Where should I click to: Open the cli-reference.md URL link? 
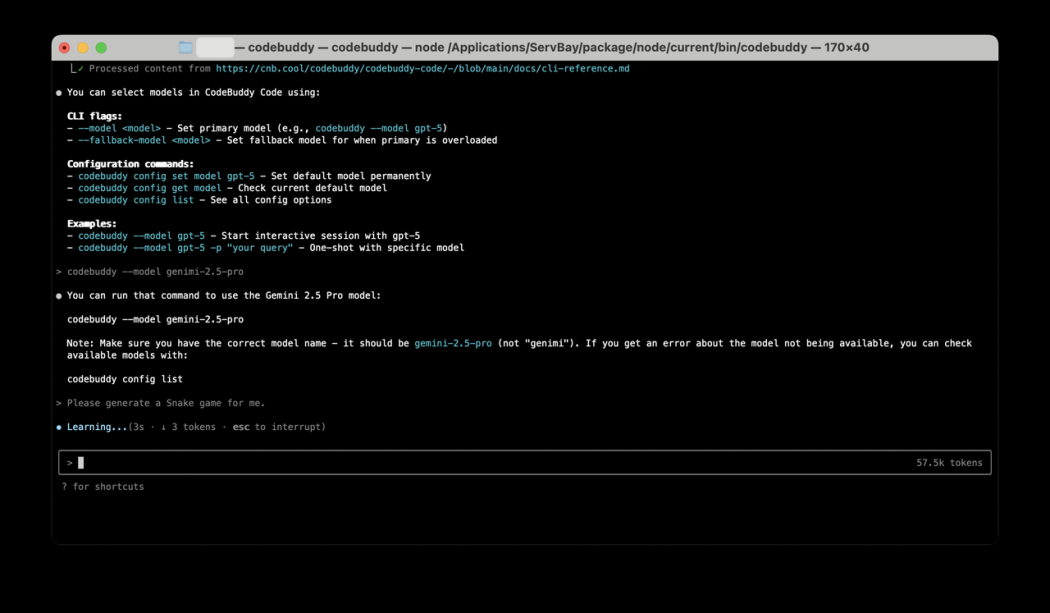[423, 68]
